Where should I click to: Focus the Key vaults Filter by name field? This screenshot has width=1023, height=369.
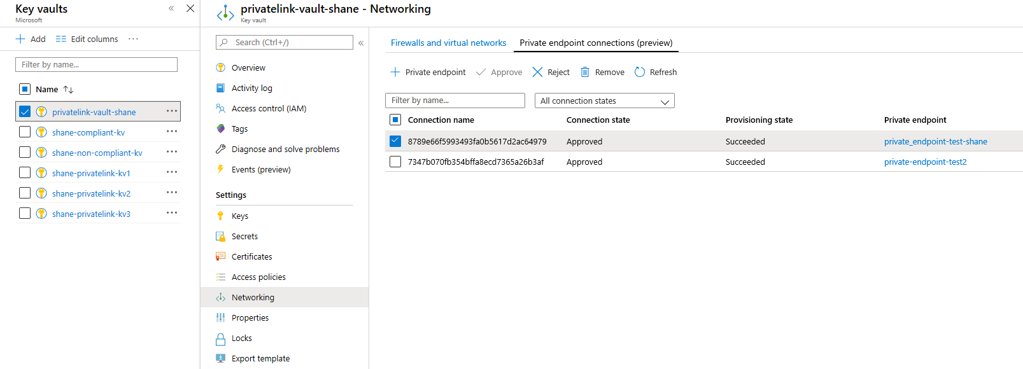tap(97, 65)
